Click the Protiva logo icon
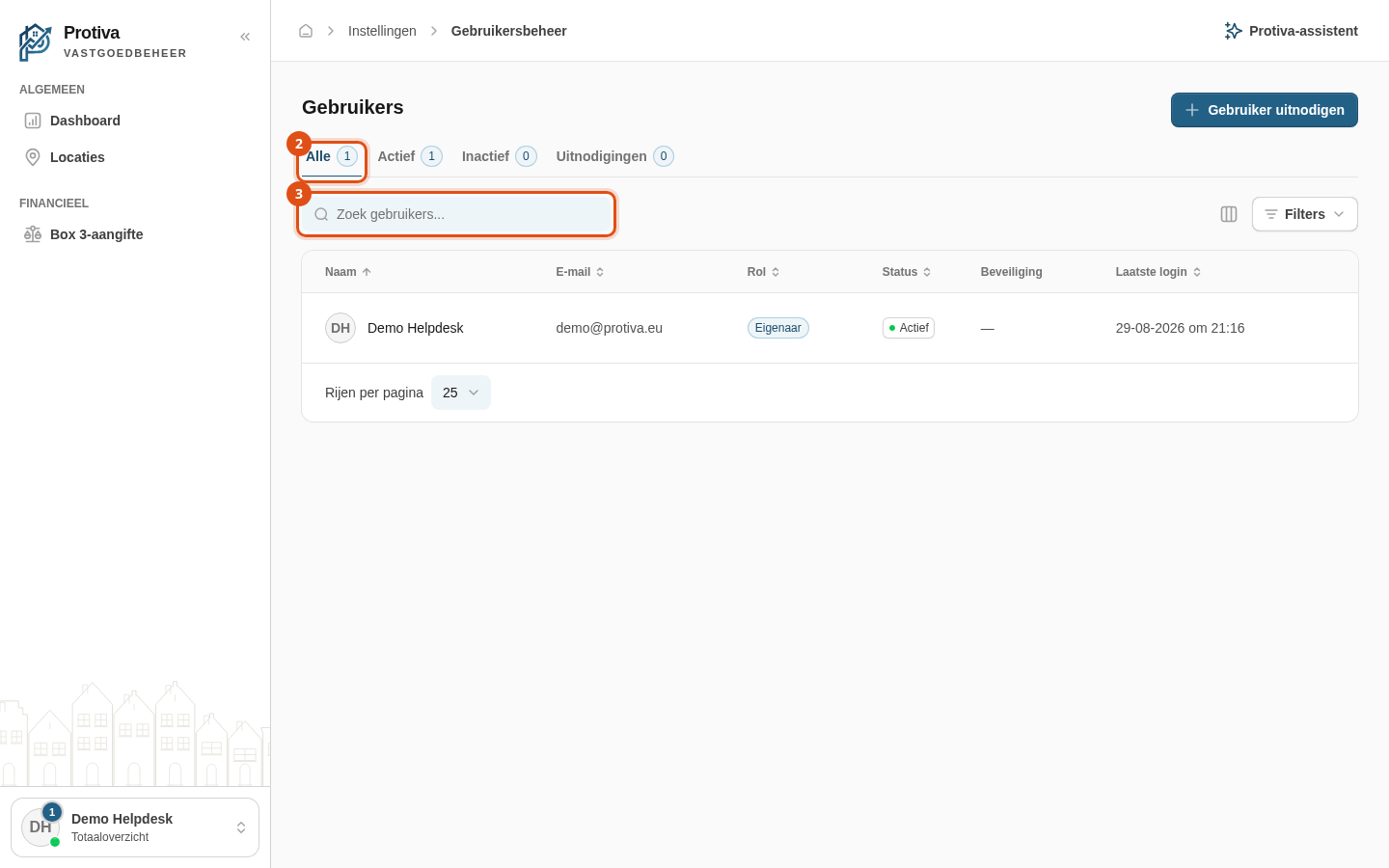1389x868 pixels. point(36,42)
